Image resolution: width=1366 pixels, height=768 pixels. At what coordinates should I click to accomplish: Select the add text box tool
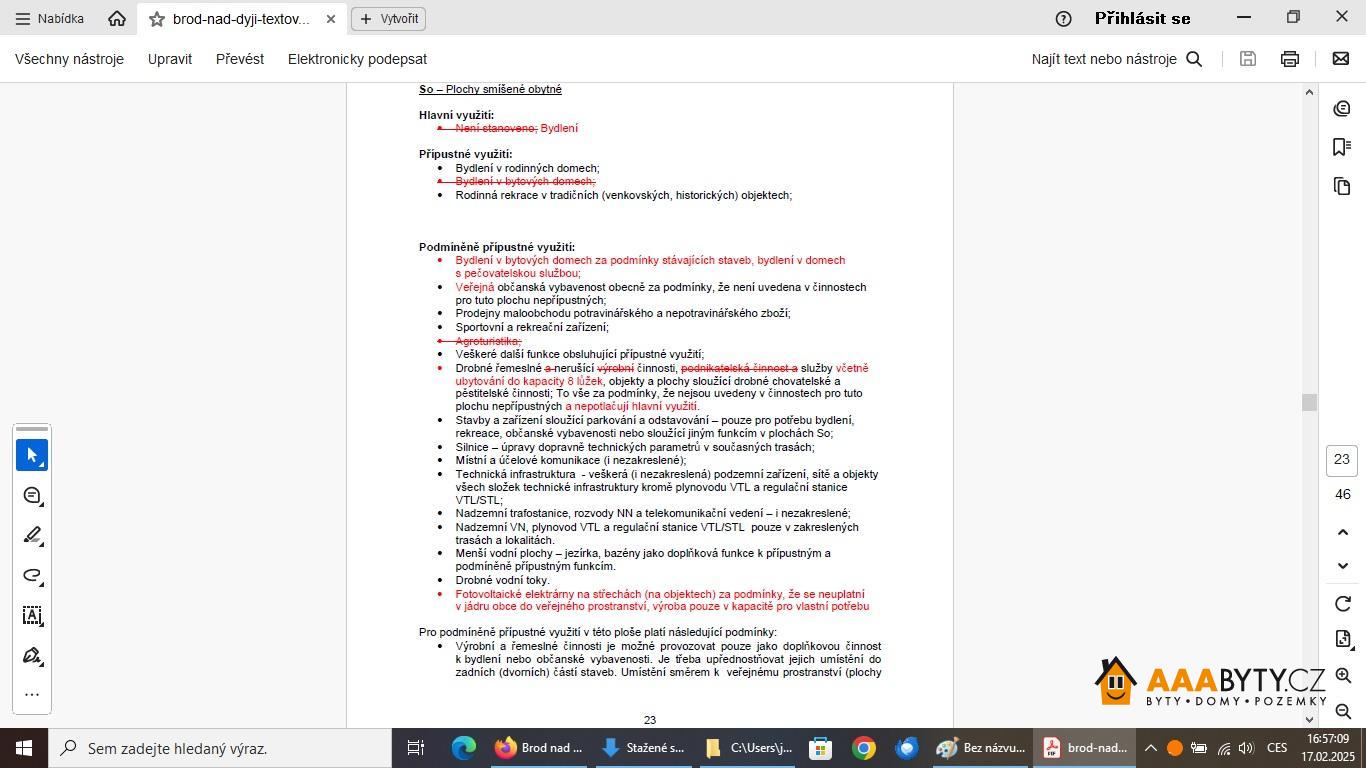click(32, 615)
